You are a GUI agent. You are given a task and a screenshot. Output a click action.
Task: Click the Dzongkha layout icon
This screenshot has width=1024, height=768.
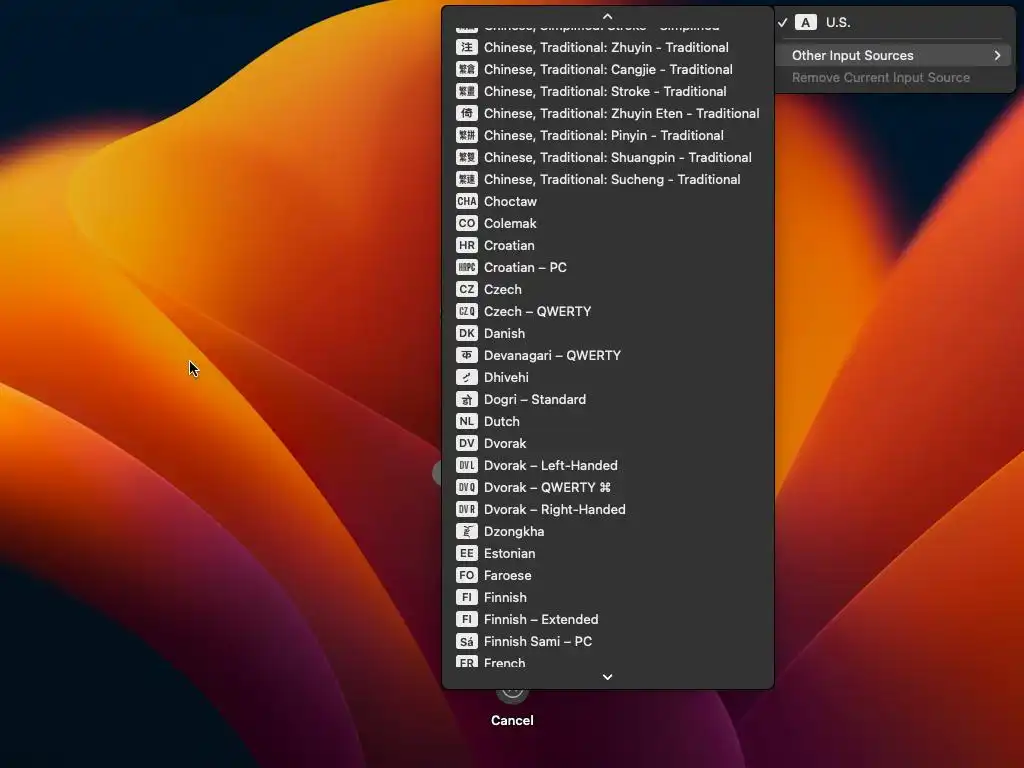[466, 531]
